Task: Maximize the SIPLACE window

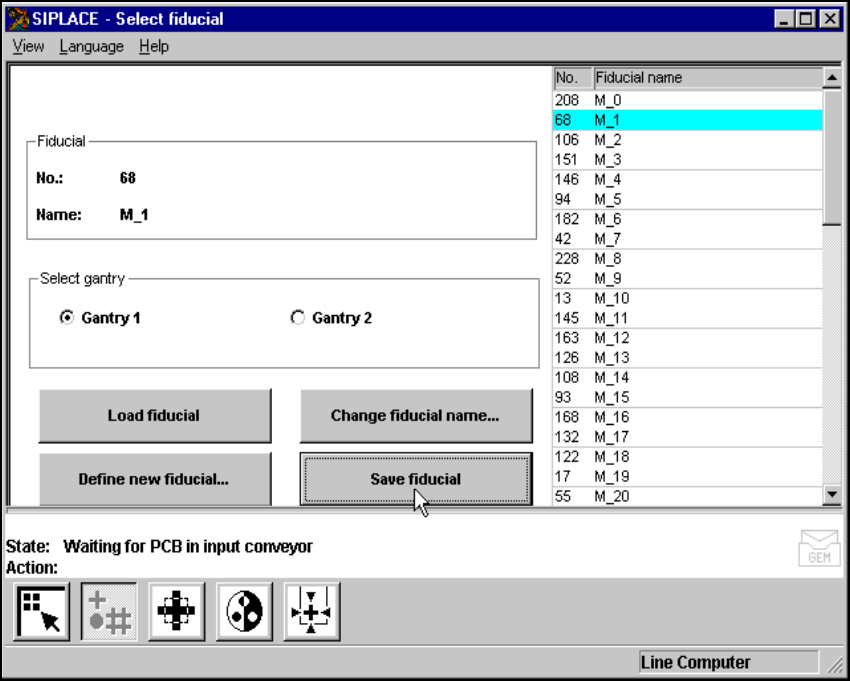Action: tap(806, 20)
